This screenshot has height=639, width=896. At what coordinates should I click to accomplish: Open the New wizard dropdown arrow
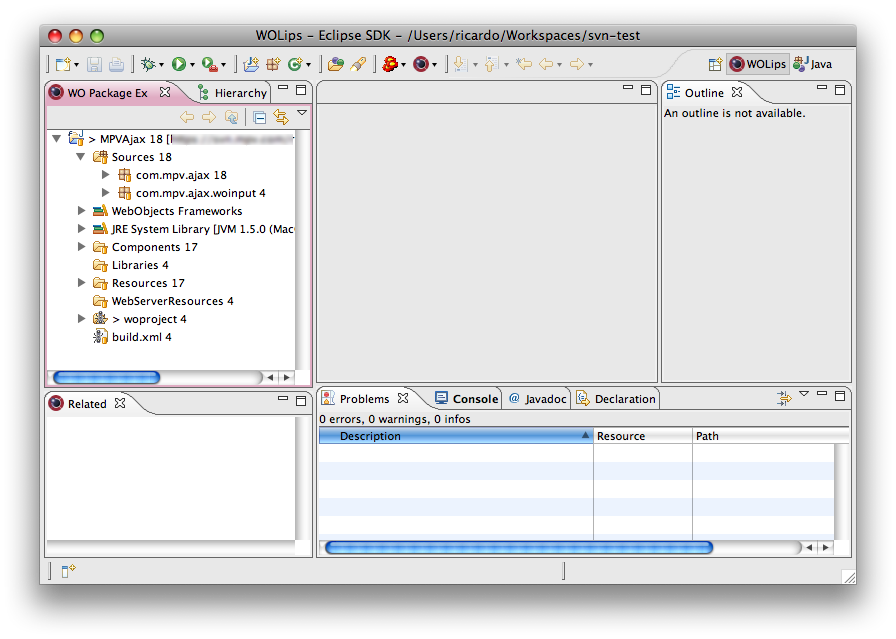(x=76, y=65)
